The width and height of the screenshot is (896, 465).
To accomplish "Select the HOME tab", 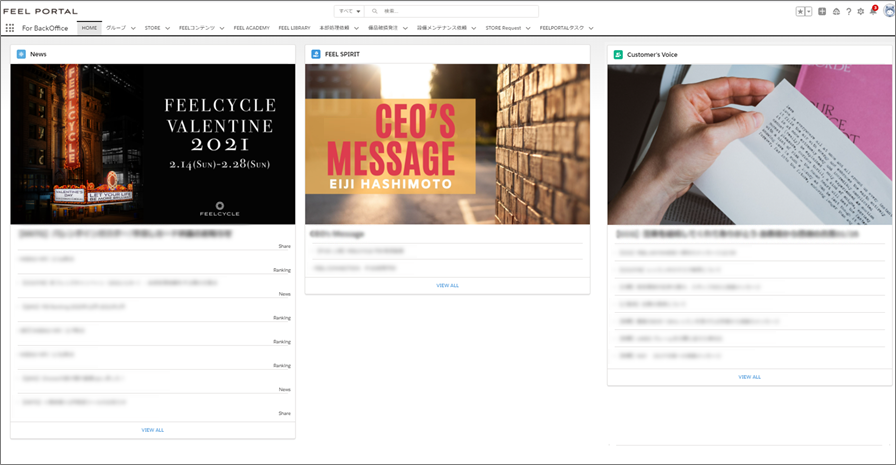I will pyautogui.click(x=89, y=27).
